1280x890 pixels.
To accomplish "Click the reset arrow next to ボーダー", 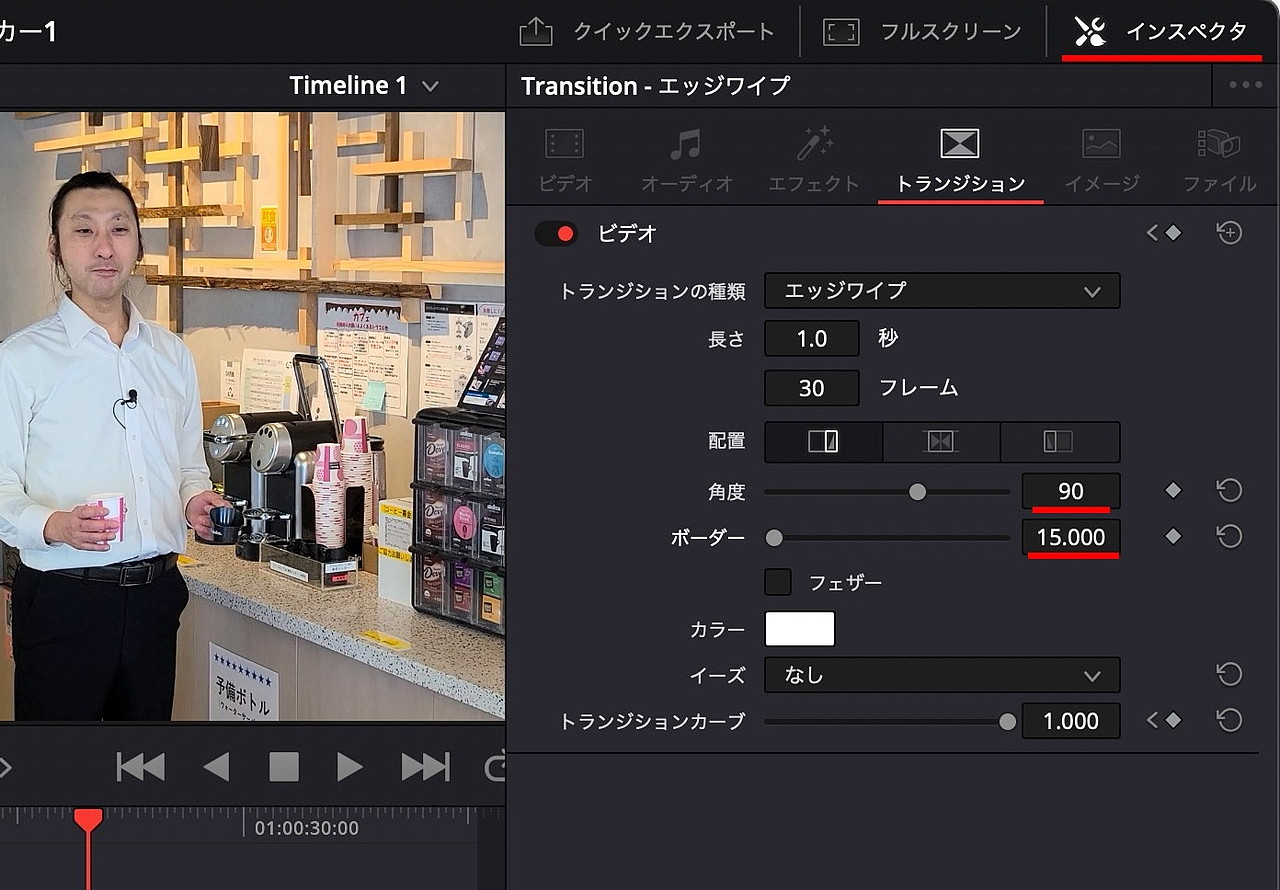I will pyautogui.click(x=1229, y=537).
